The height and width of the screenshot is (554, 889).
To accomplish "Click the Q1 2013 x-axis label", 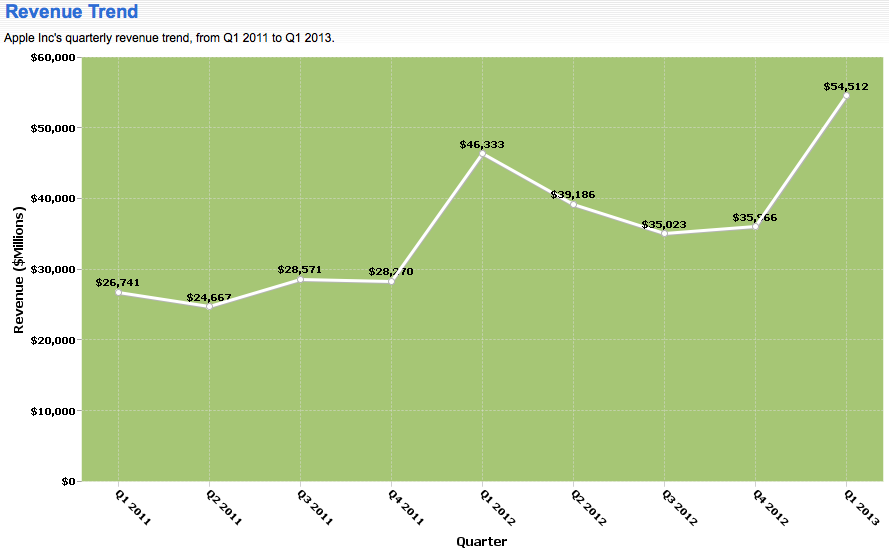I will [x=861, y=508].
